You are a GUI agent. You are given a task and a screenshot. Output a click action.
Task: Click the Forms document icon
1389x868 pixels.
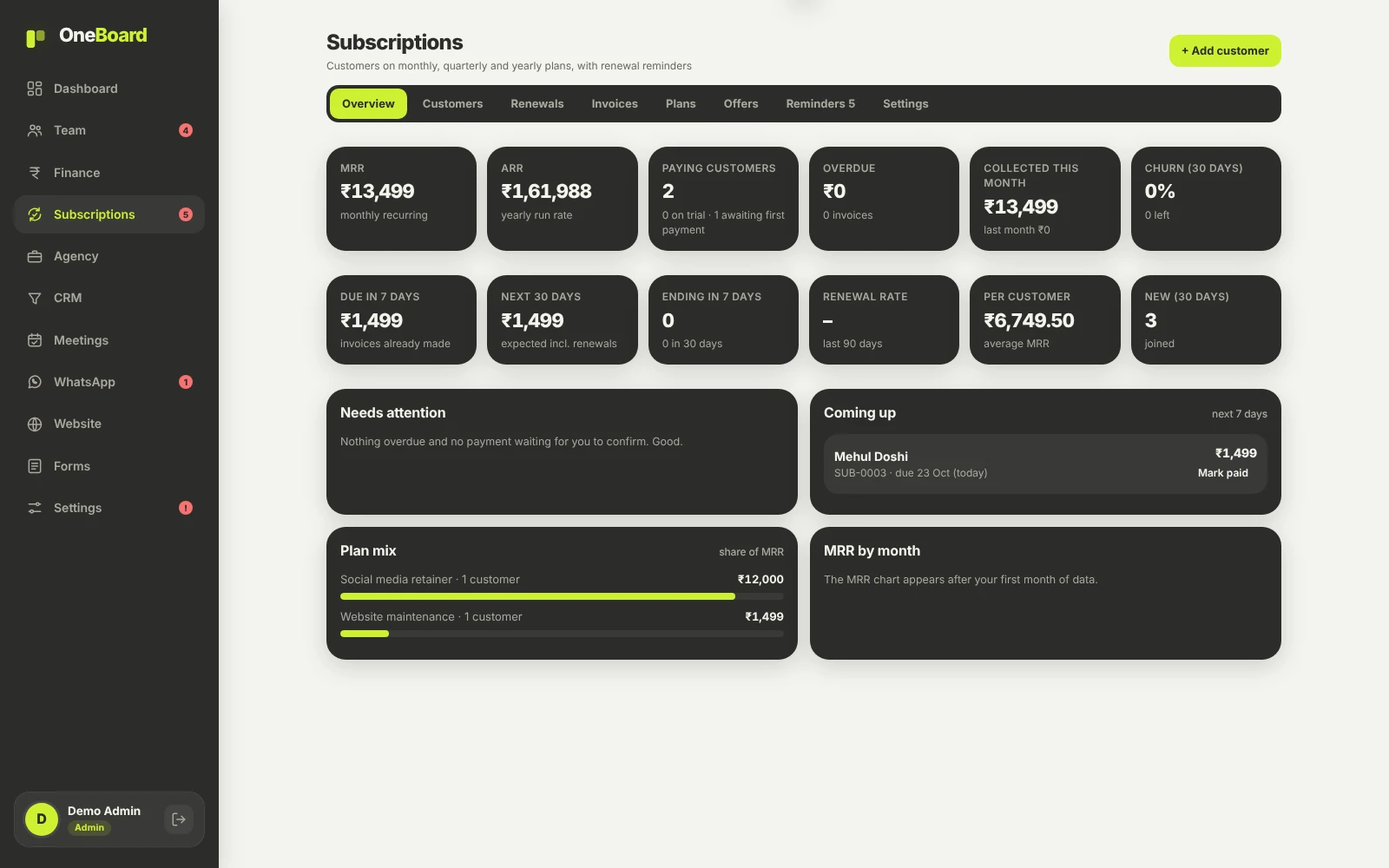(35, 466)
